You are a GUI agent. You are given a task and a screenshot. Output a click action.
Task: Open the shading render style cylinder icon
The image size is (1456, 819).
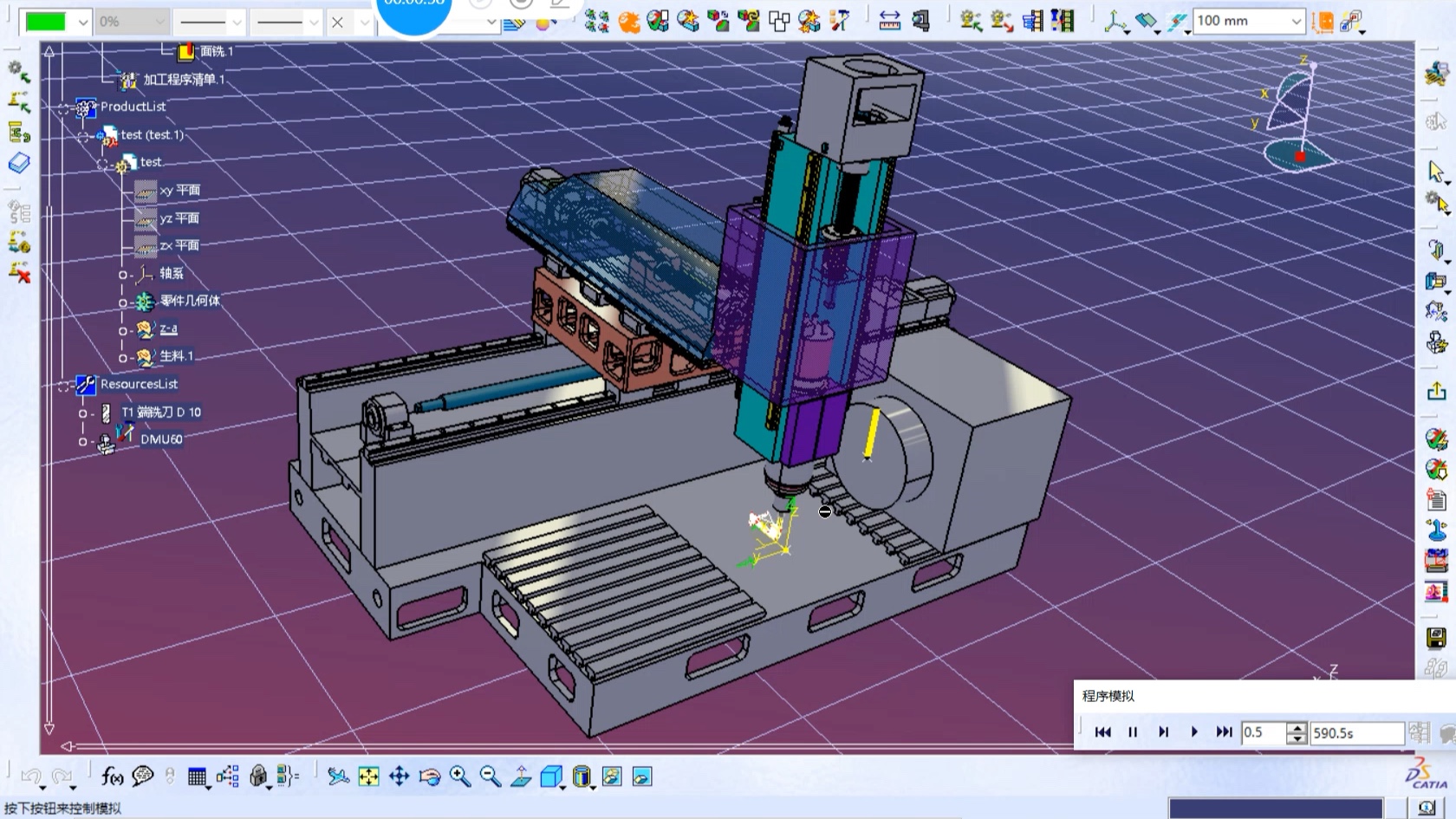582,777
